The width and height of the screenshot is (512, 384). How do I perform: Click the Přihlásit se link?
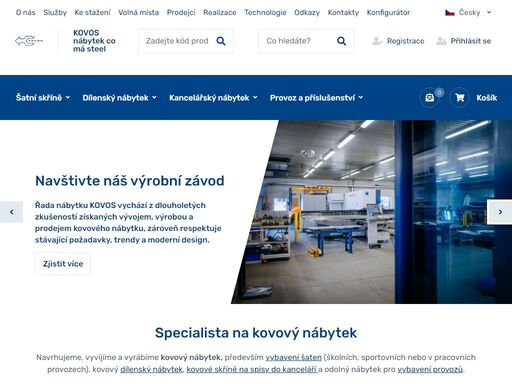[471, 41]
